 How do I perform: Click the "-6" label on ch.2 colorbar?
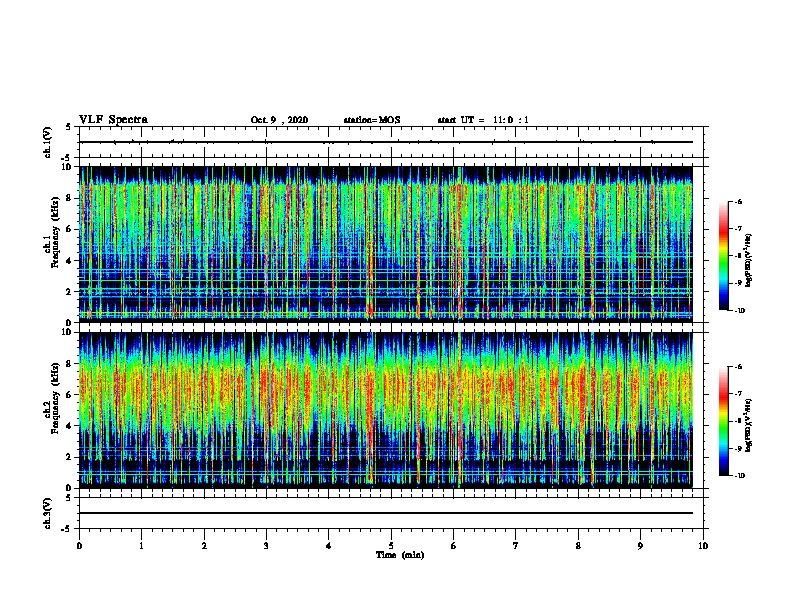click(738, 367)
